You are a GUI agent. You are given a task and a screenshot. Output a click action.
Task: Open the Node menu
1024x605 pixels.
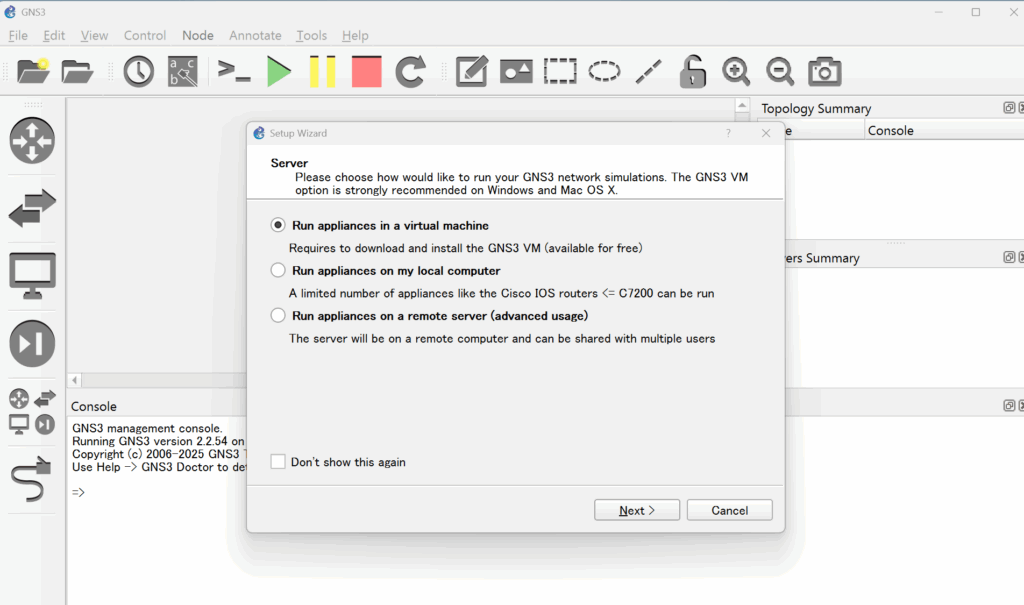198,35
